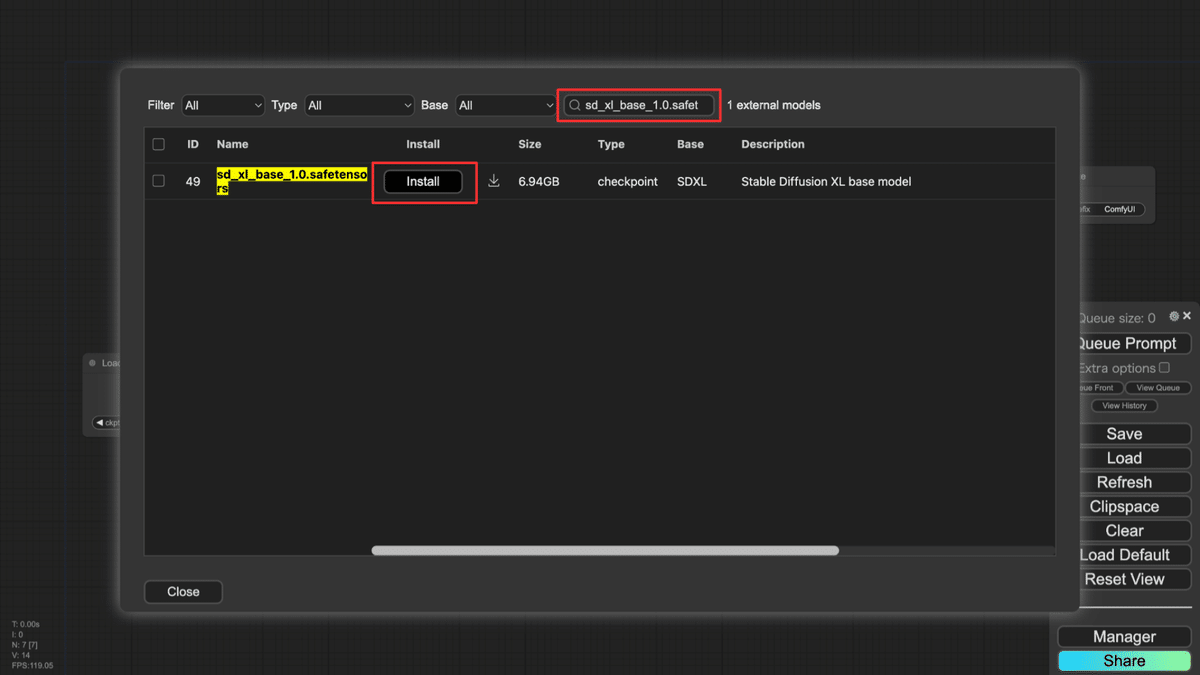Screen dimensions: 1200x675
Task: Click the Stable Diffusion XL base model description
Action: tap(826, 182)
